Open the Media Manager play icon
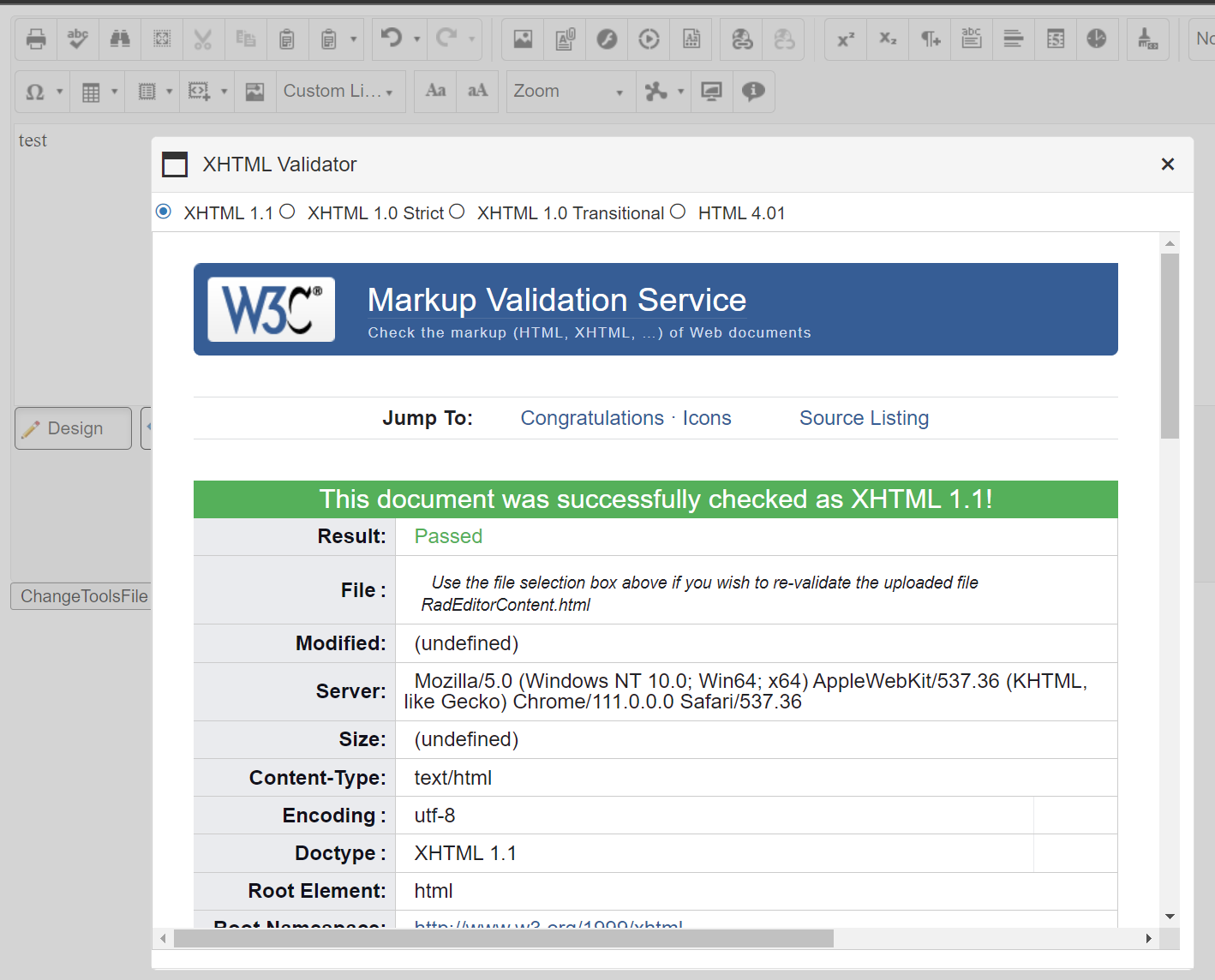This screenshot has width=1215, height=980. (x=649, y=39)
